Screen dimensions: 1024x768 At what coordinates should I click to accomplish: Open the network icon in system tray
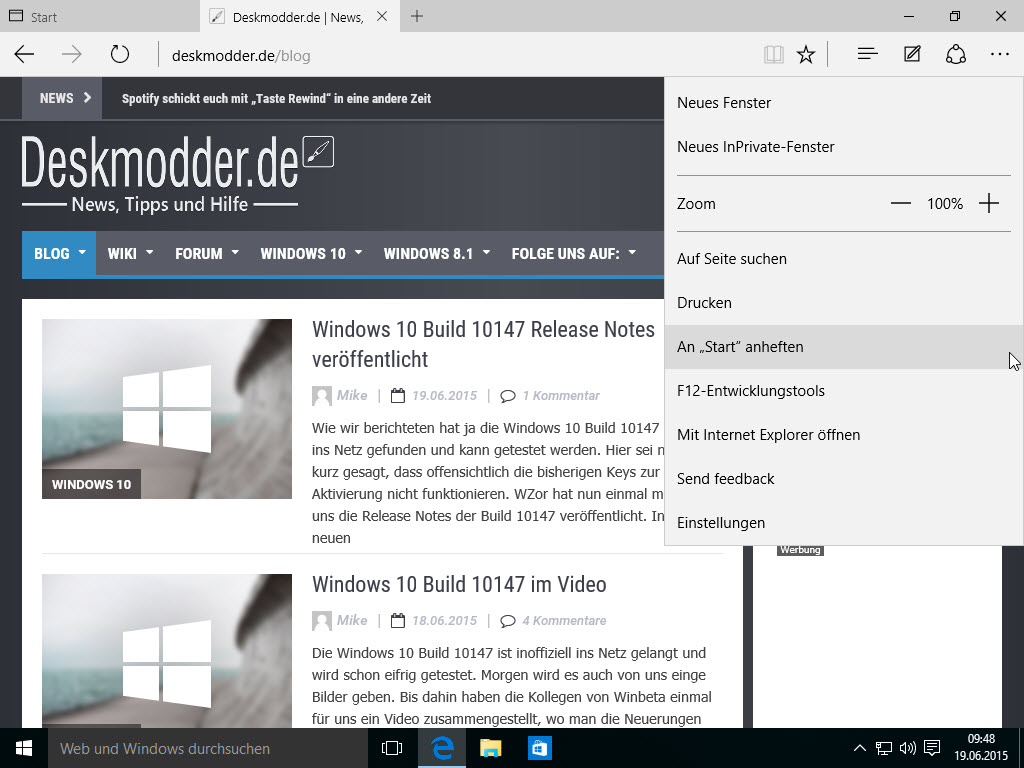(x=884, y=748)
